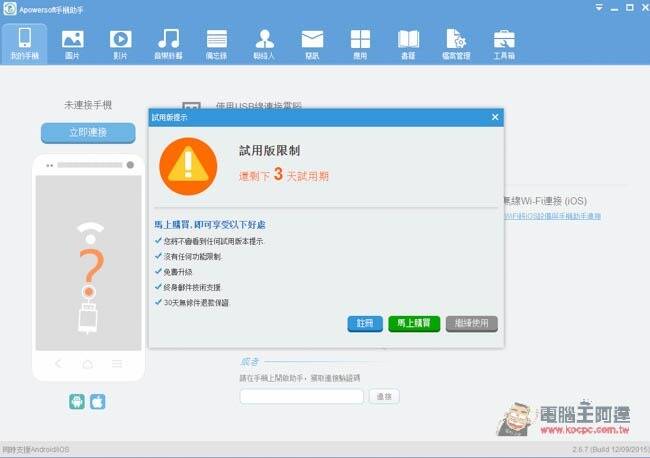Click the Android robot icon below phone
This screenshot has height=458, width=650.
pos(77,402)
